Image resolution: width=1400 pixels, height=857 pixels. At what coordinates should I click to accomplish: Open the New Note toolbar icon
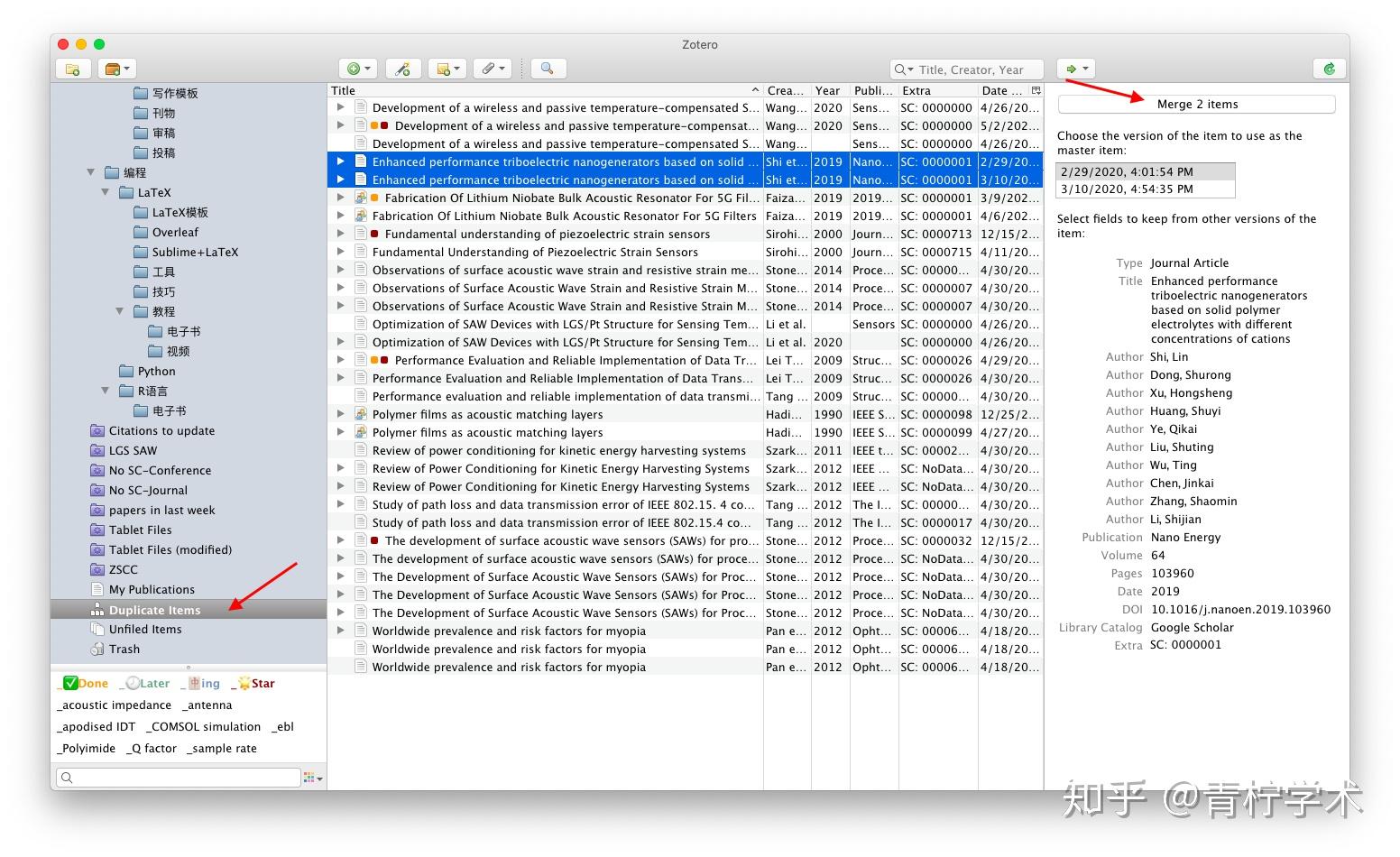tap(447, 69)
